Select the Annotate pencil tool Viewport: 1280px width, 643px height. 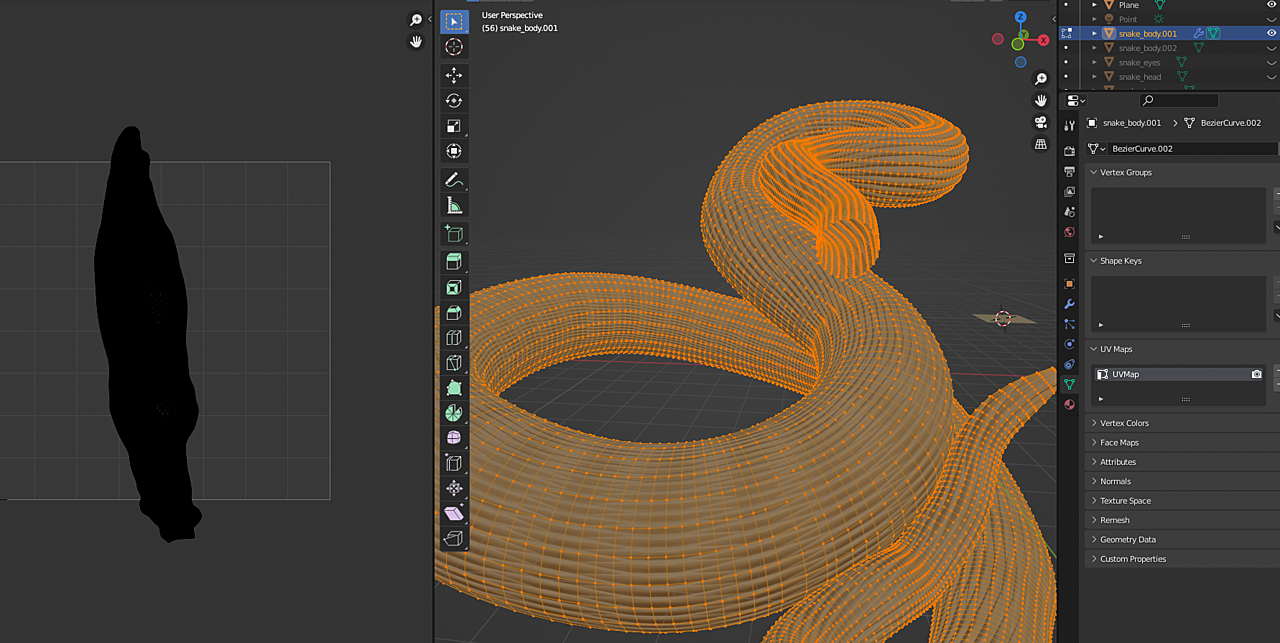[x=454, y=180]
